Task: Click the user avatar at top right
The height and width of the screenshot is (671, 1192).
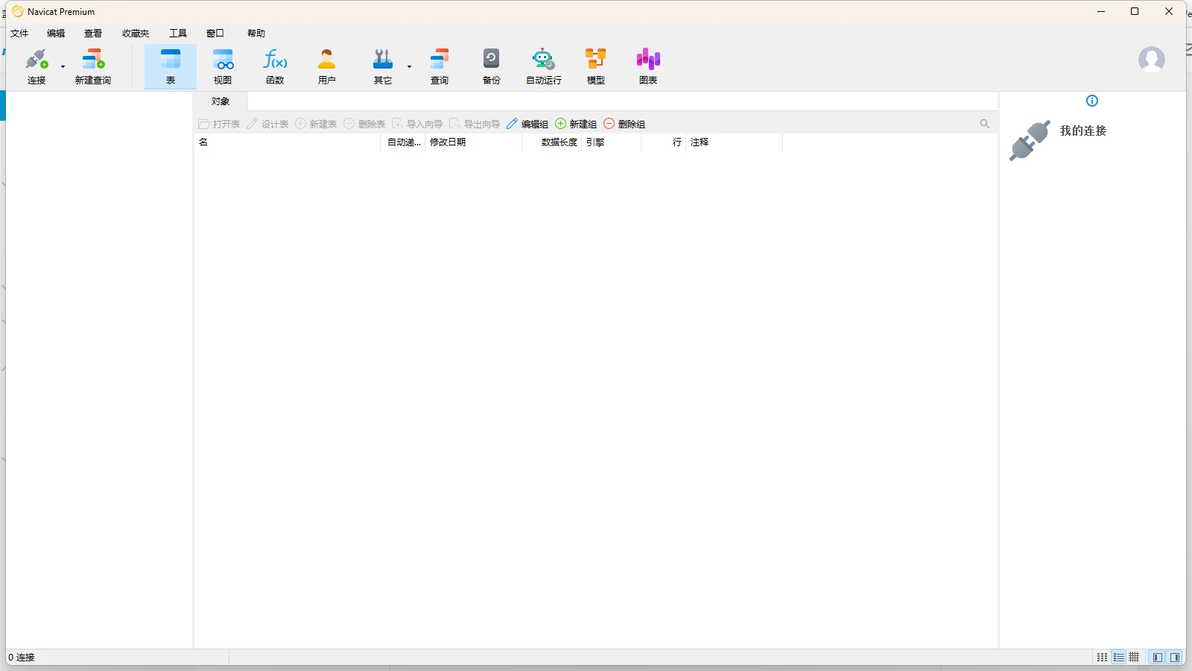Action: click(x=1151, y=59)
